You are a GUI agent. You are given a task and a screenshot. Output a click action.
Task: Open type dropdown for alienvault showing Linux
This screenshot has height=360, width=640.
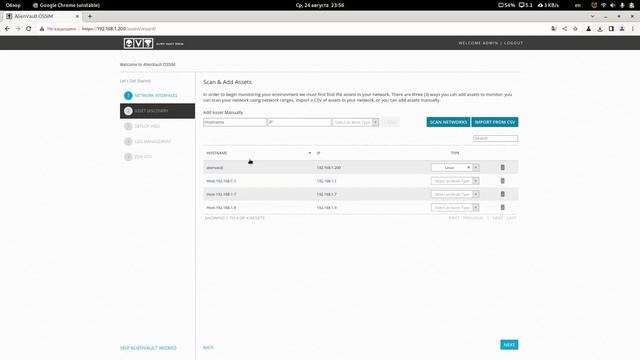tap(455, 168)
